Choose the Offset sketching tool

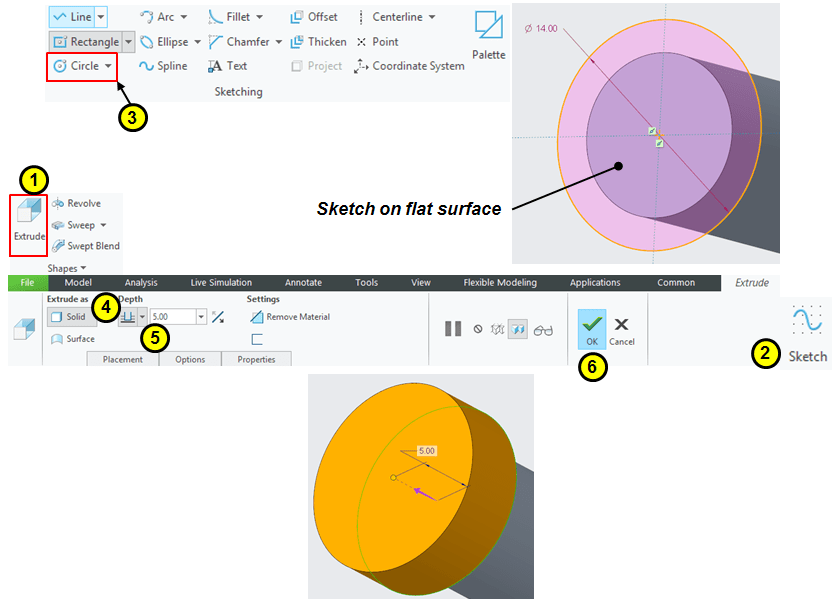(x=314, y=17)
